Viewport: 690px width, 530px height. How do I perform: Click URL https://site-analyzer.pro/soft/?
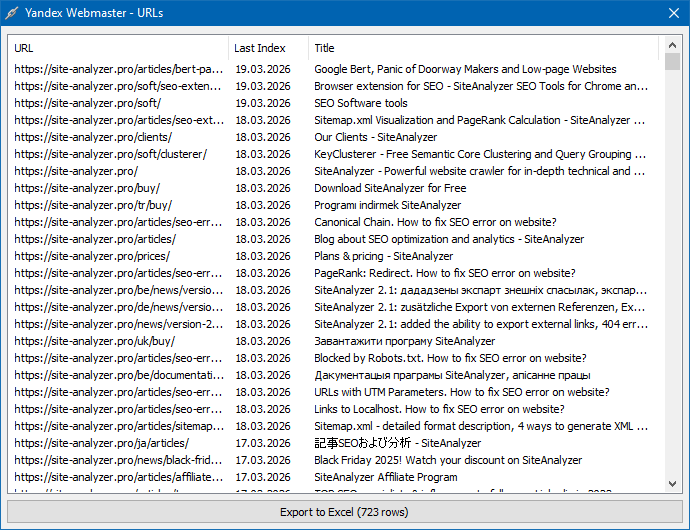pyautogui.click(x=88, y=103)
